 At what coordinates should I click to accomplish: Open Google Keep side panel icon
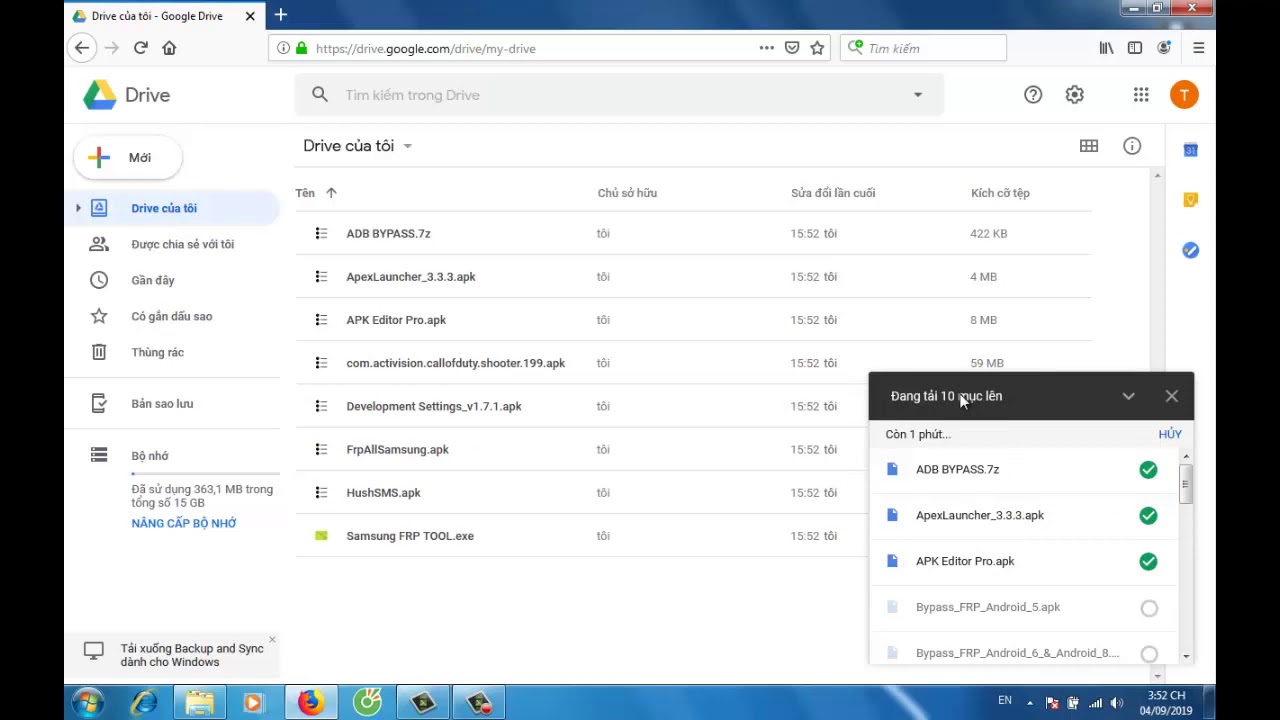1190,200
